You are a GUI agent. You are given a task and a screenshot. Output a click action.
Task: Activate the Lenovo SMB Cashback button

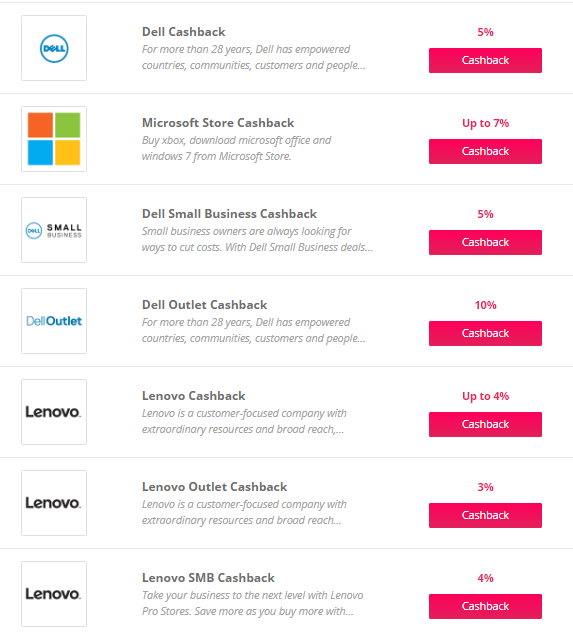pyautogui.click(x=485, y=606)
